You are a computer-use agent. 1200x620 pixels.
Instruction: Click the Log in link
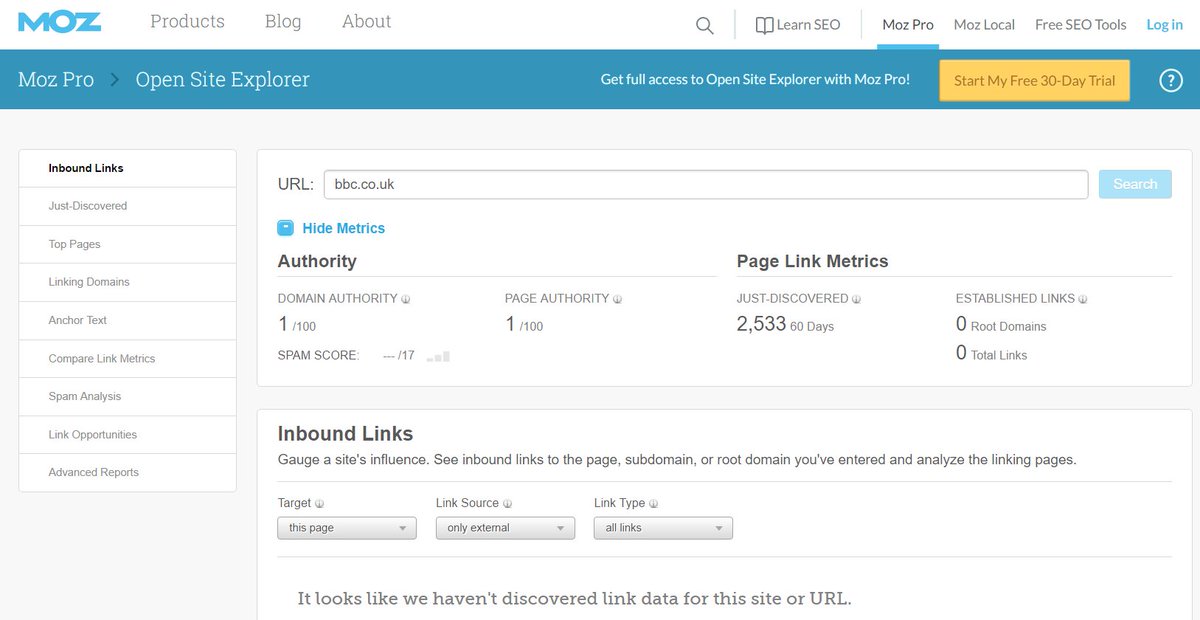tap(1164, 25)
